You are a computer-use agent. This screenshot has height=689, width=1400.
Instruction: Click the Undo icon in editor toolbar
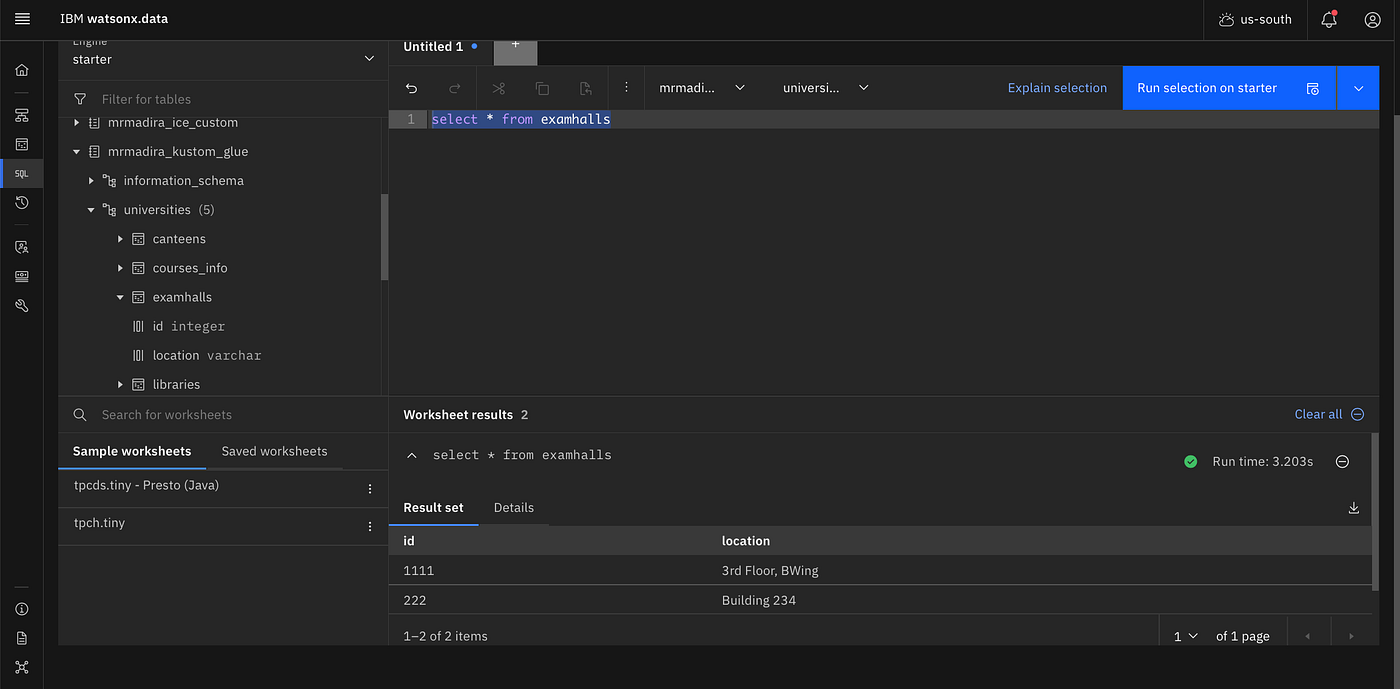[x=411, y=88]
